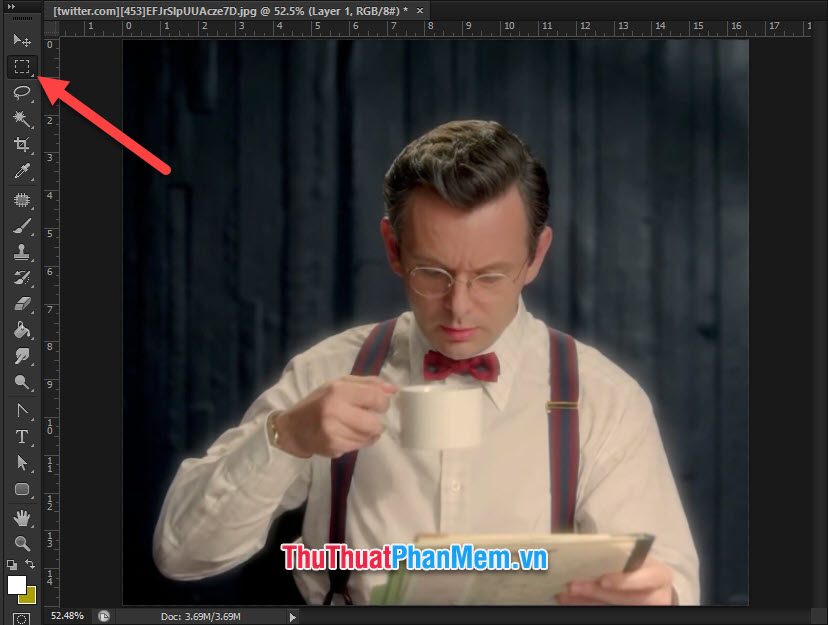
Task: Collapse the toolbar with the double-arrow chevron
Action: (10, 6)
